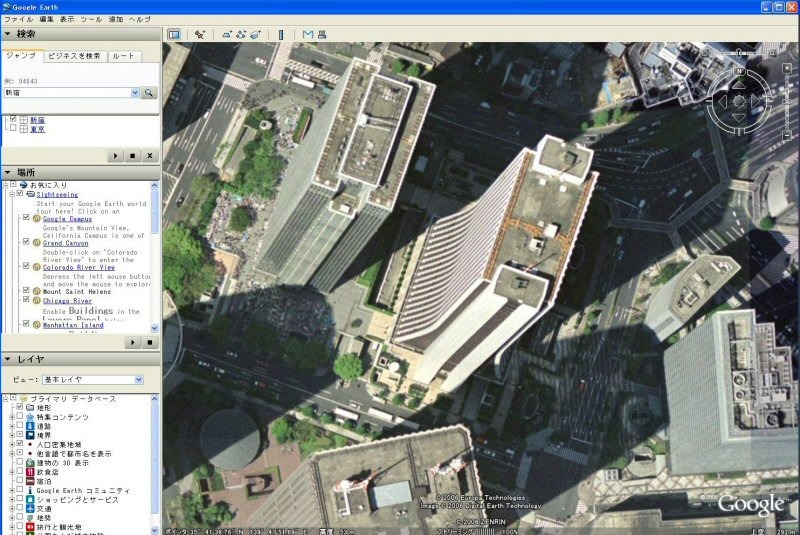The width and height of the screenshot is (800, 535).
Task: Click the add image overlay toolbar icon
Action: (x=255, y=35)
